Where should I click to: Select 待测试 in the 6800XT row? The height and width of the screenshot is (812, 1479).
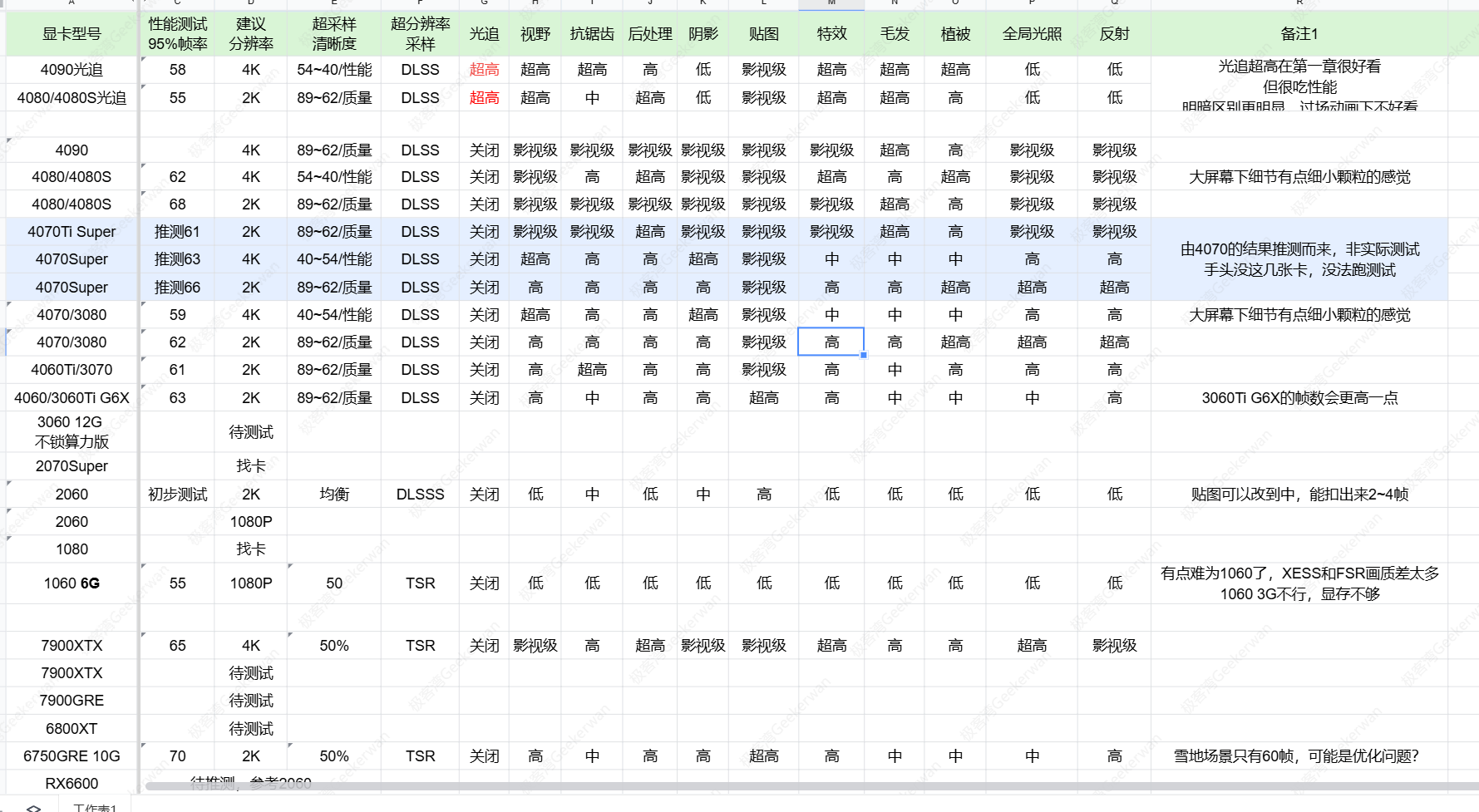pos(250,729)
